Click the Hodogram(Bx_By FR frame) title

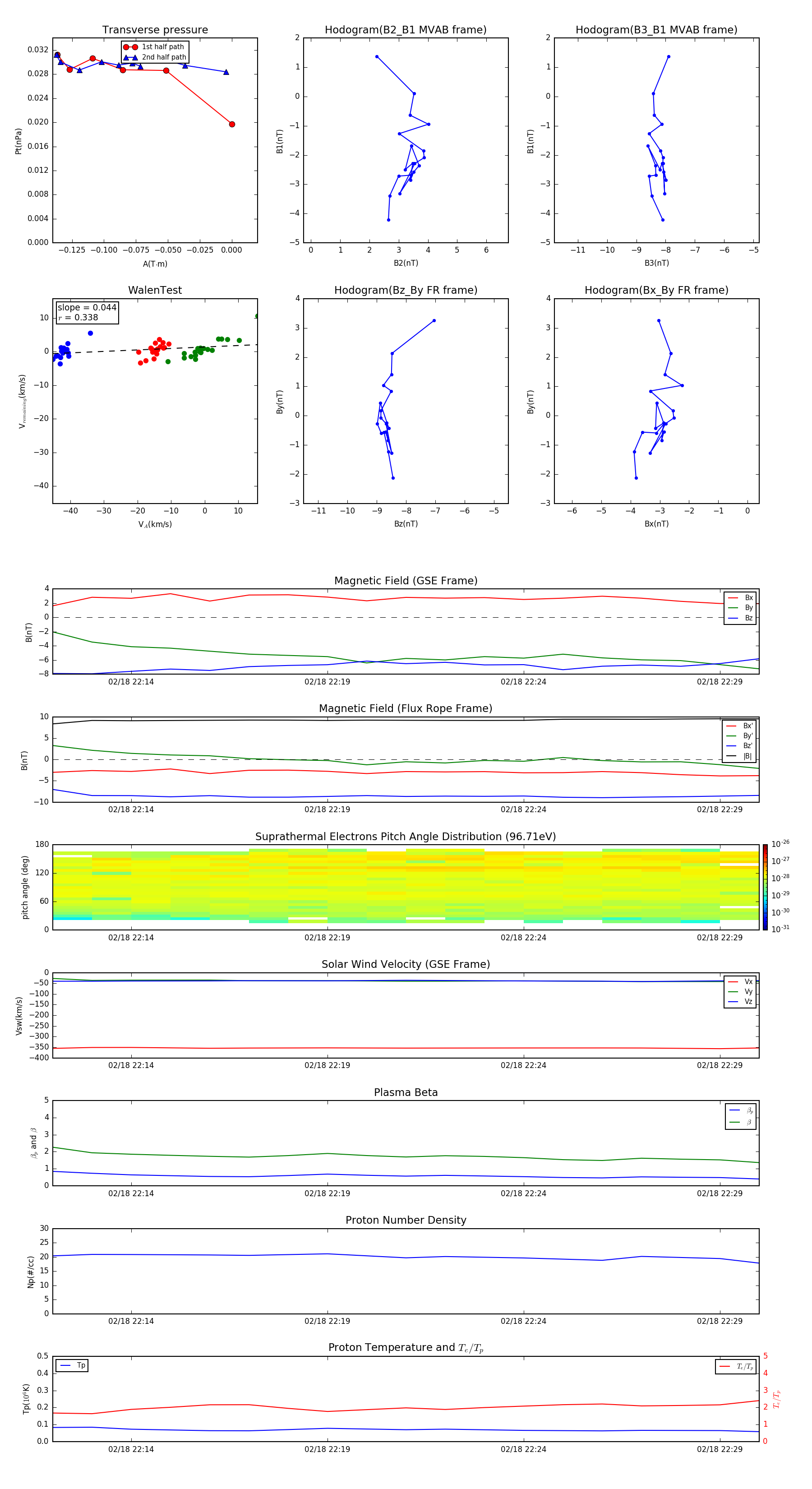(x=656, y=290)
